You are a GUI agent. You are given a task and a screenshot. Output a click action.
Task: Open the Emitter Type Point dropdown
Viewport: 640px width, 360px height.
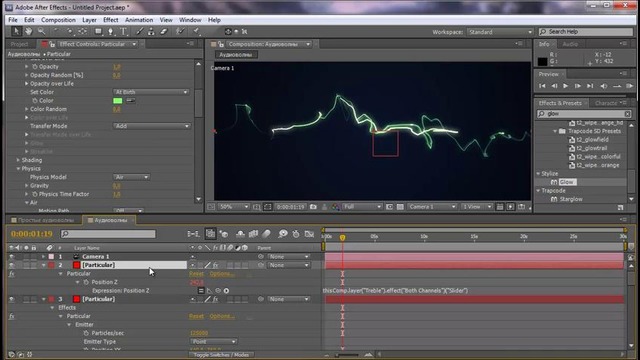point(213,342)
